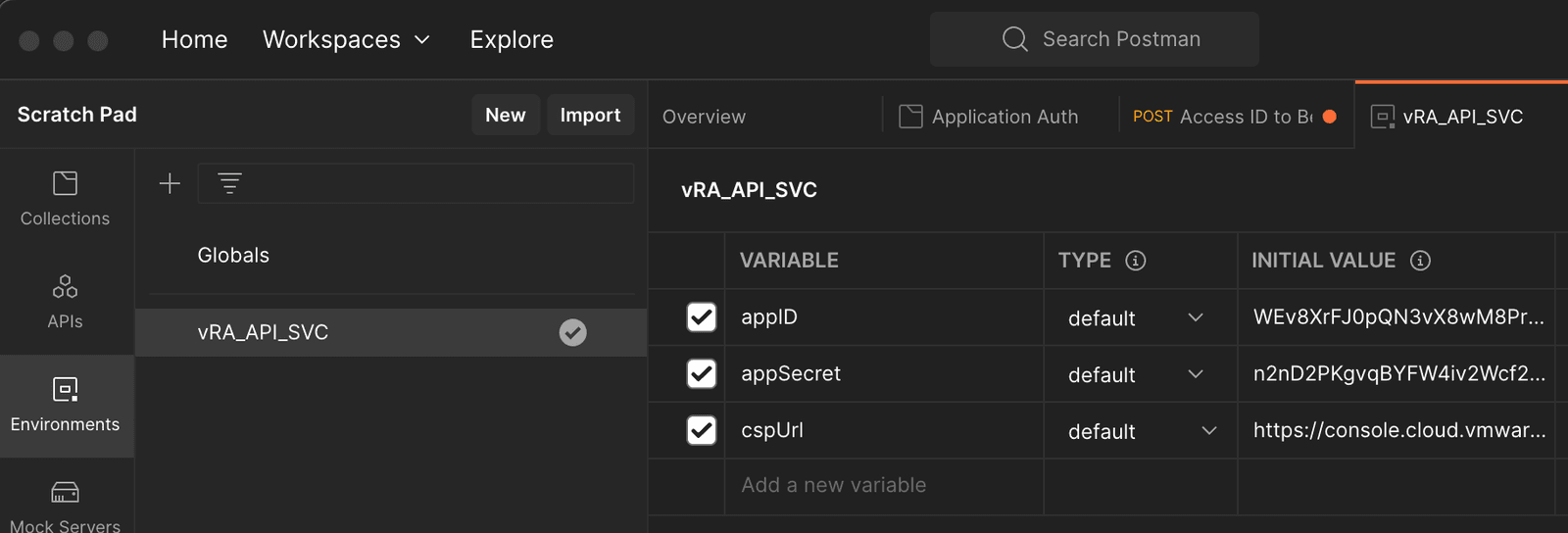Click the collection icon on Application Auth tab
The height and width of the screenshot is (533, 1568).
pyautogui.click(x=910, y=117)
